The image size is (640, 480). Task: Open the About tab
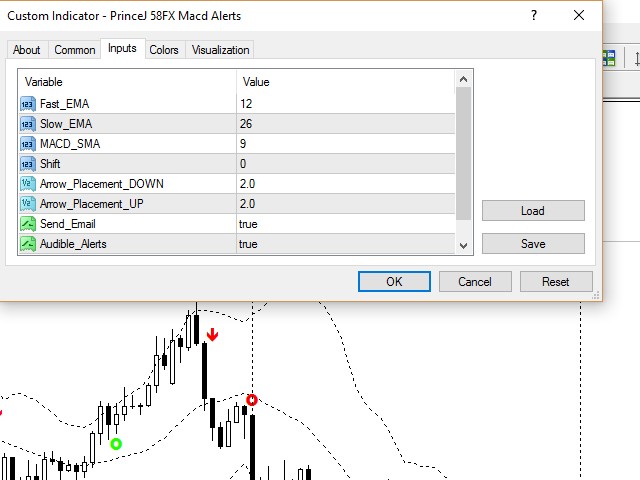[27, 50]
